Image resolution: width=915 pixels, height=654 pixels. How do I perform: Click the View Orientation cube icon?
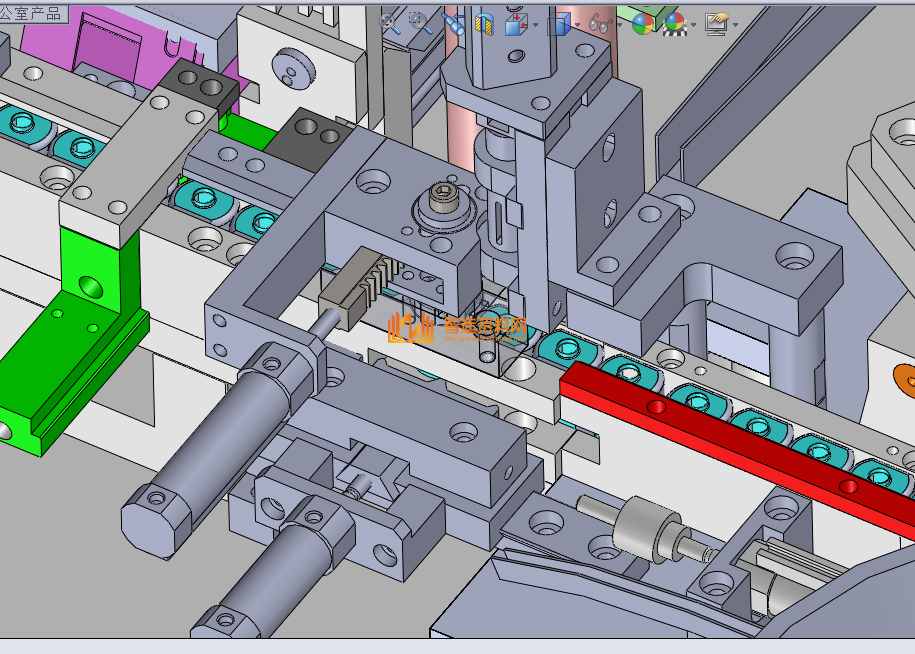coord(516,24)
